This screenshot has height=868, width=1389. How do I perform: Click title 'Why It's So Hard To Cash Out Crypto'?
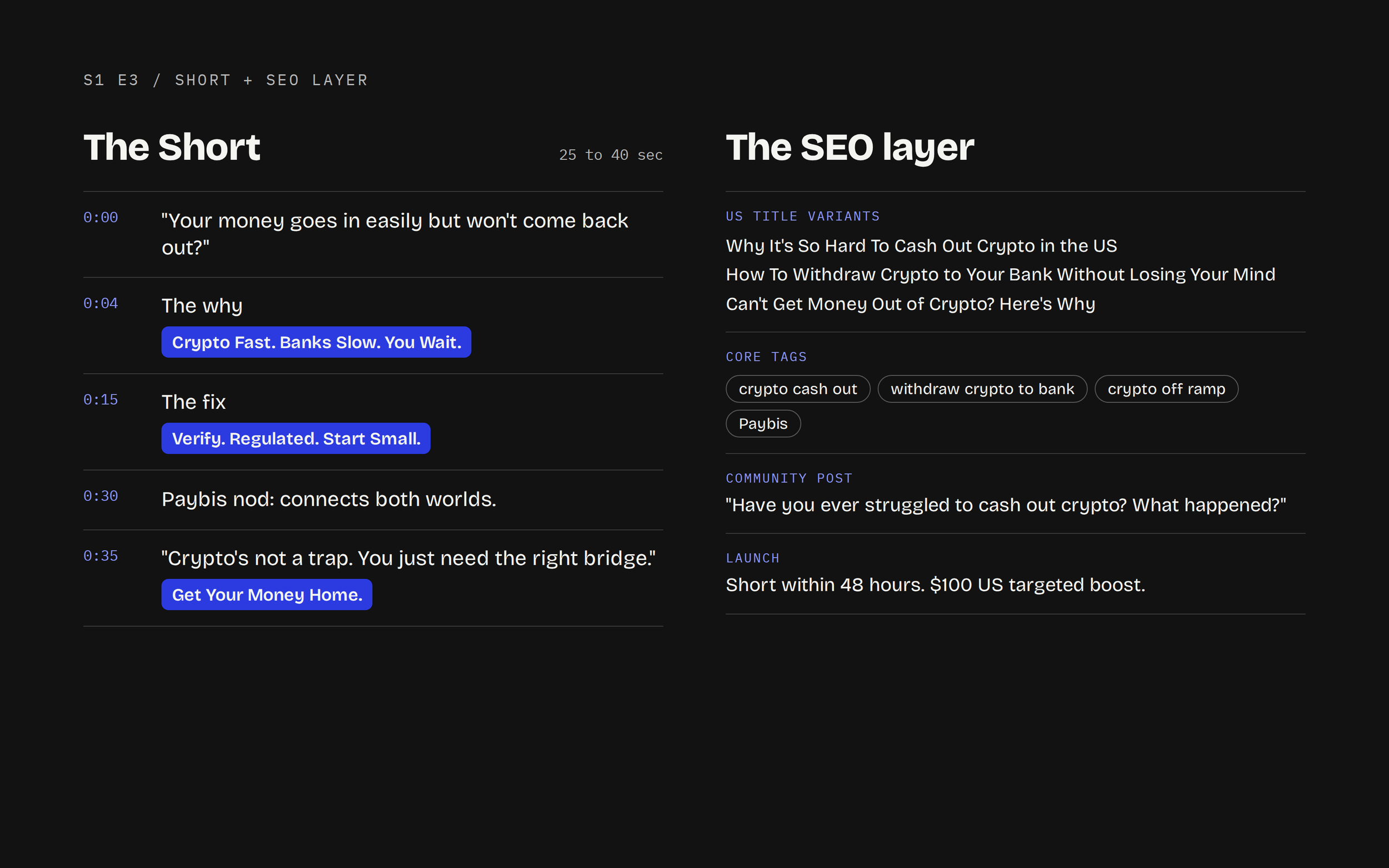pyautogui.click(x=922, y=246)
